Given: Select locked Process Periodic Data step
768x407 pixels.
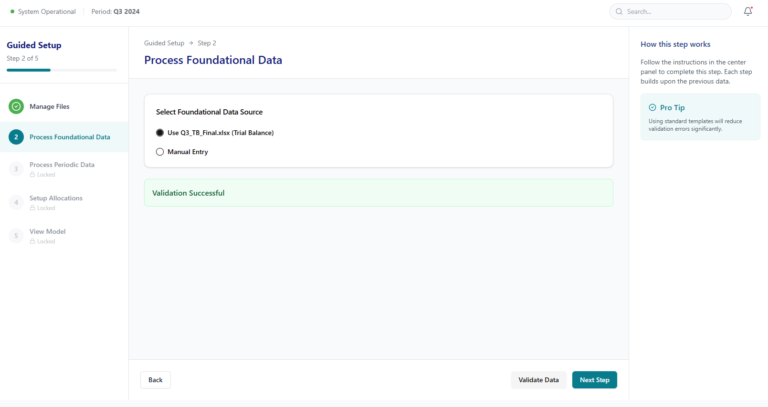Looking at the screenshot, I should click(x=62, y=165).
